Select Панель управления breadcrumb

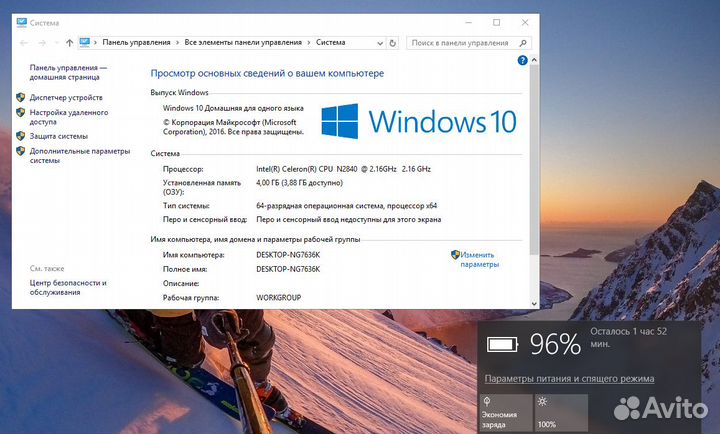(136, 42)
